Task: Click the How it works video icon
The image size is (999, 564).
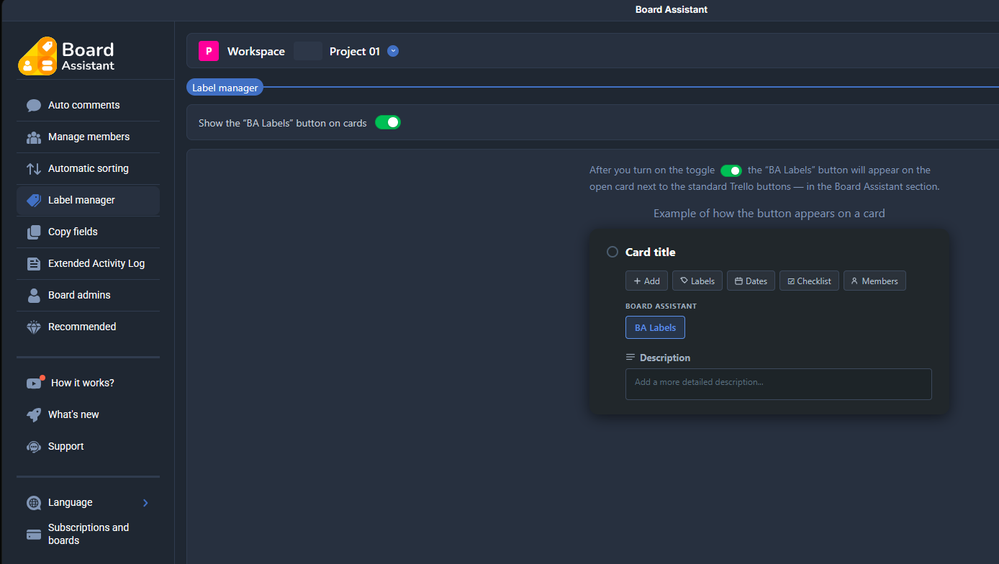Action: 35,382
